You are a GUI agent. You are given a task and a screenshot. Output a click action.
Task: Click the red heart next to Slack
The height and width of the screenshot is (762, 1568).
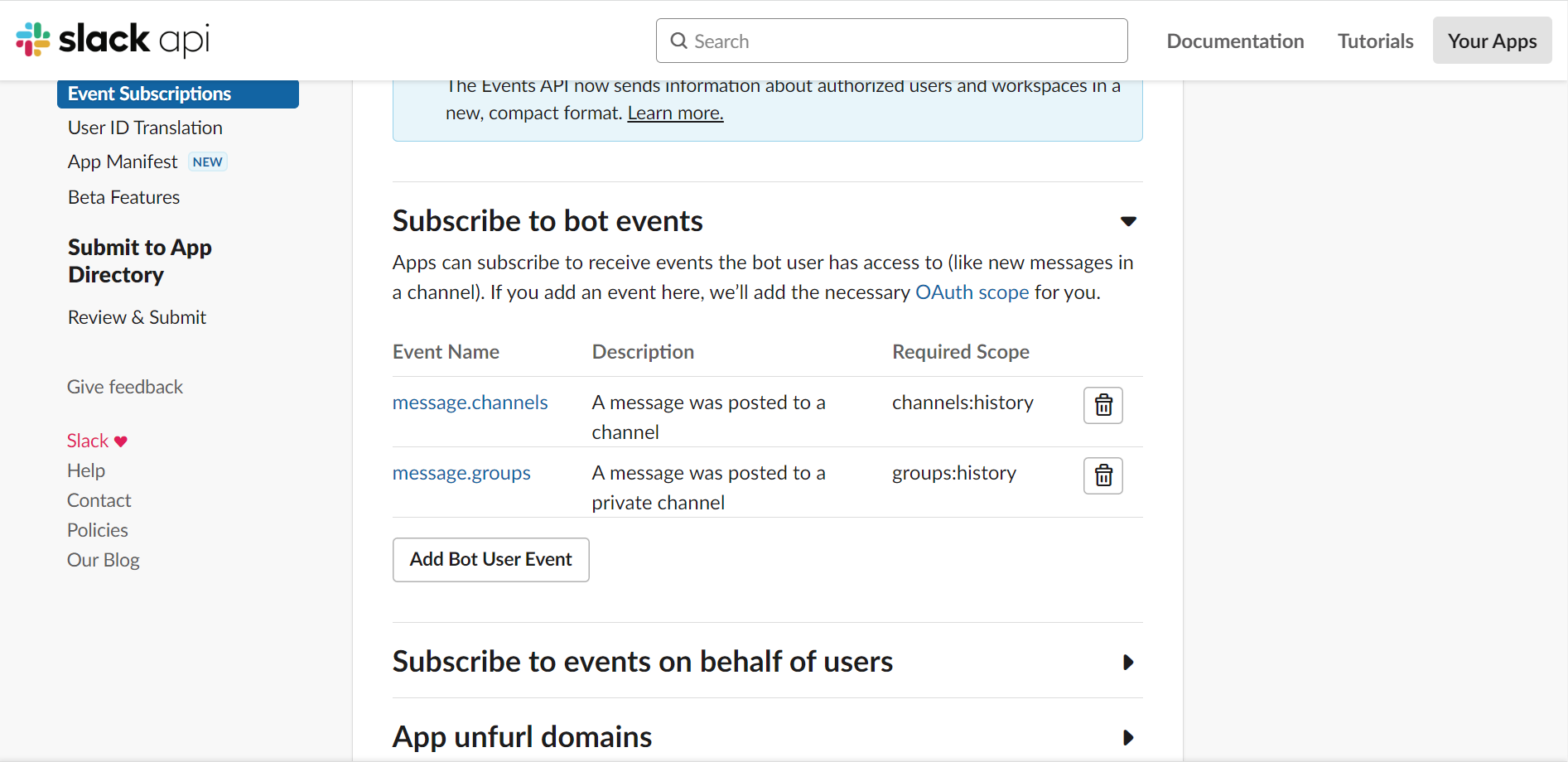pos(121,441)
